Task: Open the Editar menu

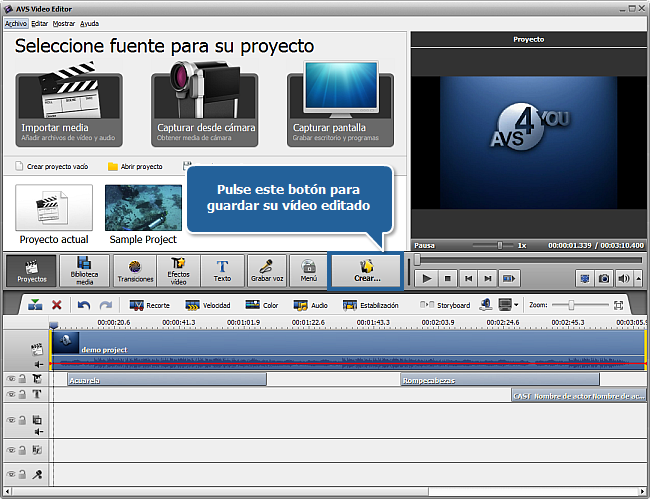Action: (x=40, y=24)
